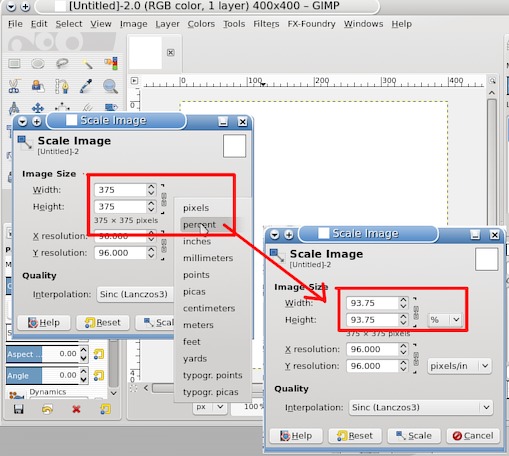
Task: Pick the Scissors Select tool
Action: pyautogui.click(x=14, y=86)
